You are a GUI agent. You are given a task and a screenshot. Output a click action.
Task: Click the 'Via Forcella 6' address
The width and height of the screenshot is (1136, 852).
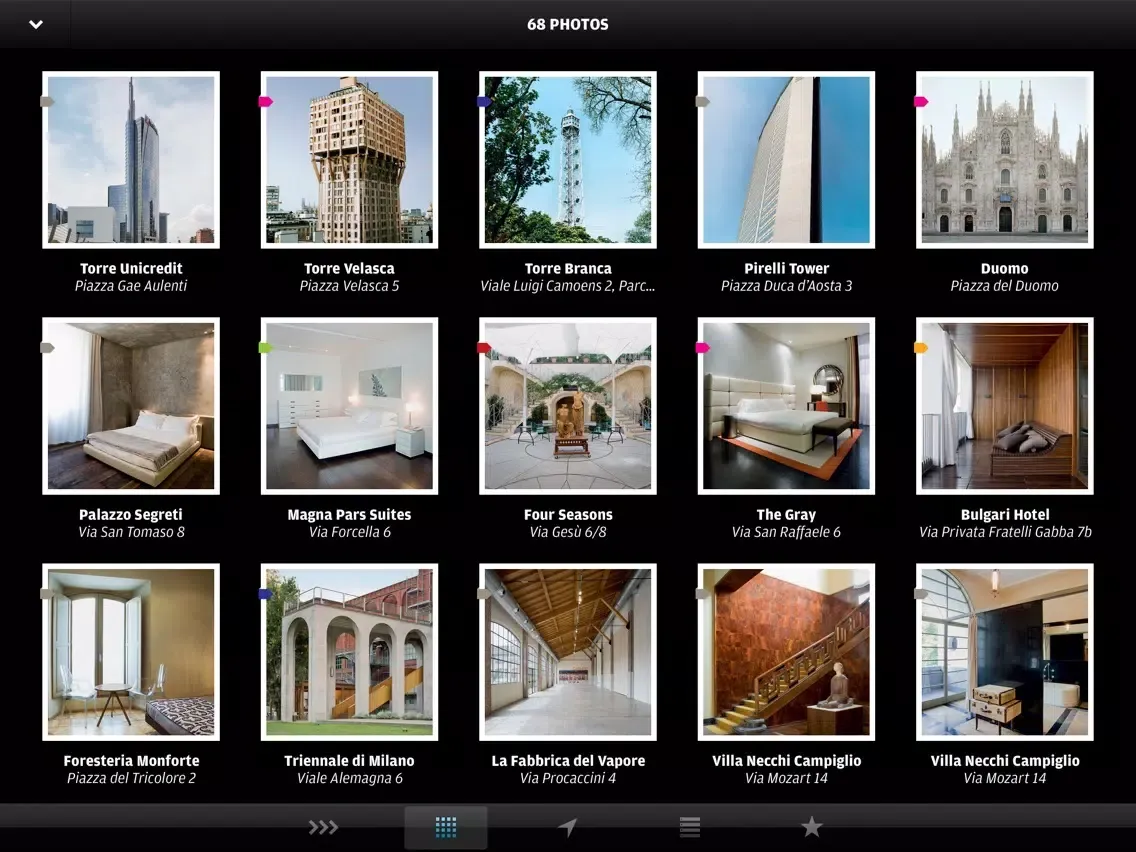pyautogui.click(x=349, y=532)
